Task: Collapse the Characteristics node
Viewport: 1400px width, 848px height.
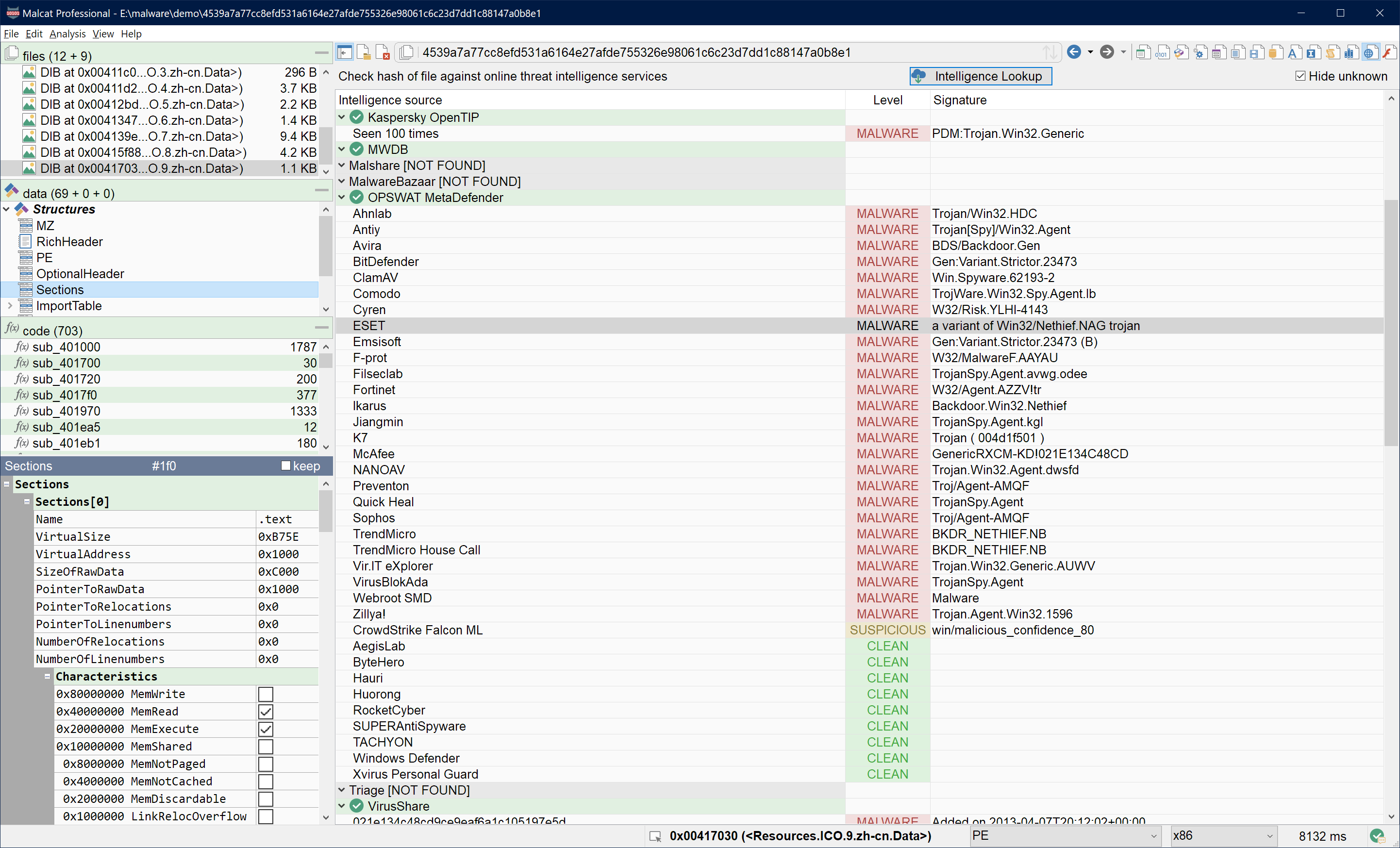Action: pyautogui.click(x=47, y=676)
